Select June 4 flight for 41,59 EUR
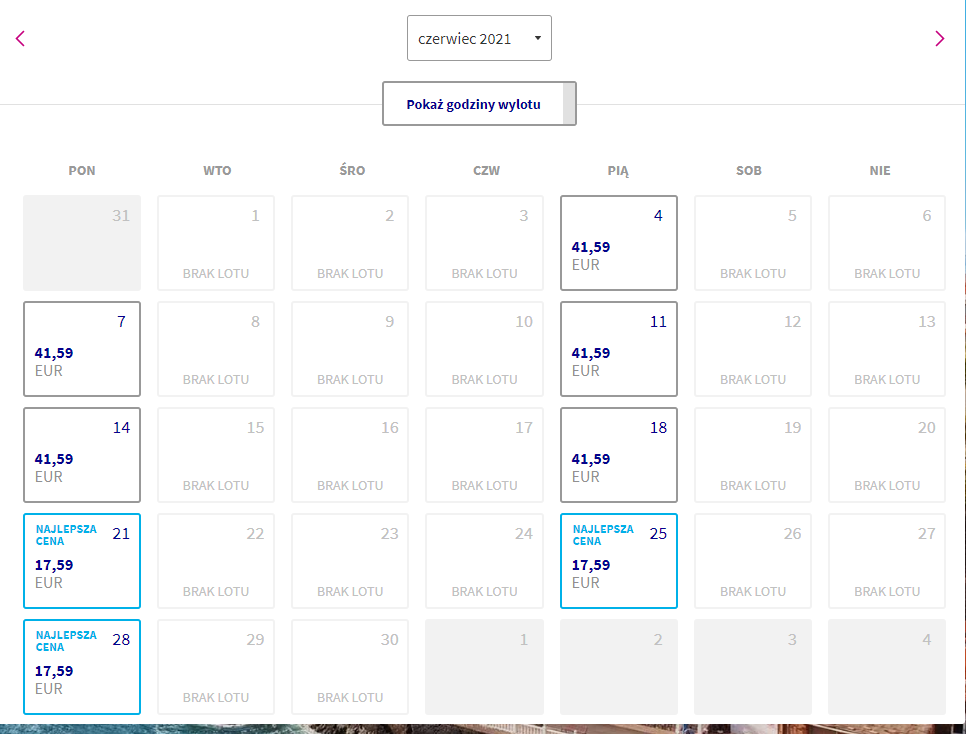966x734 pixels. tap(619, 243)
